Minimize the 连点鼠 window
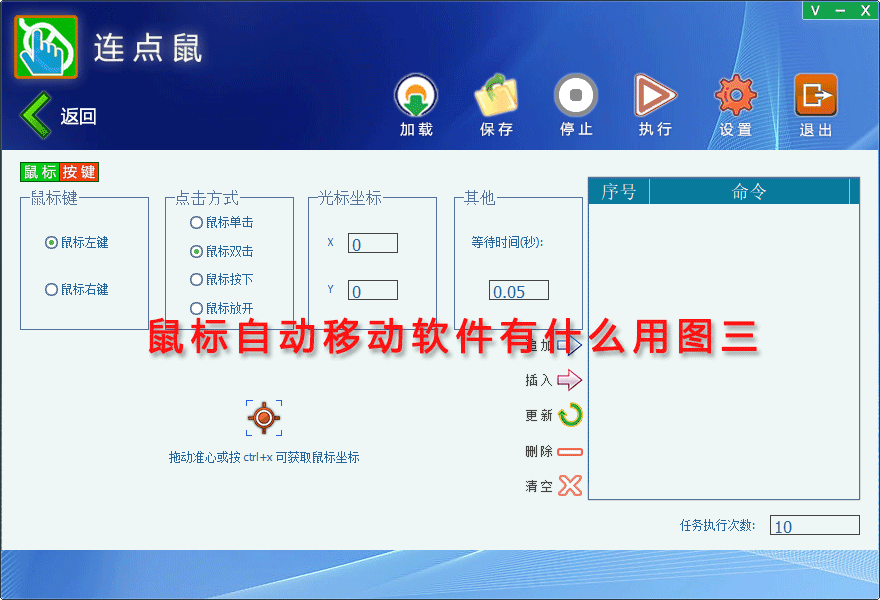 [840, 10]
